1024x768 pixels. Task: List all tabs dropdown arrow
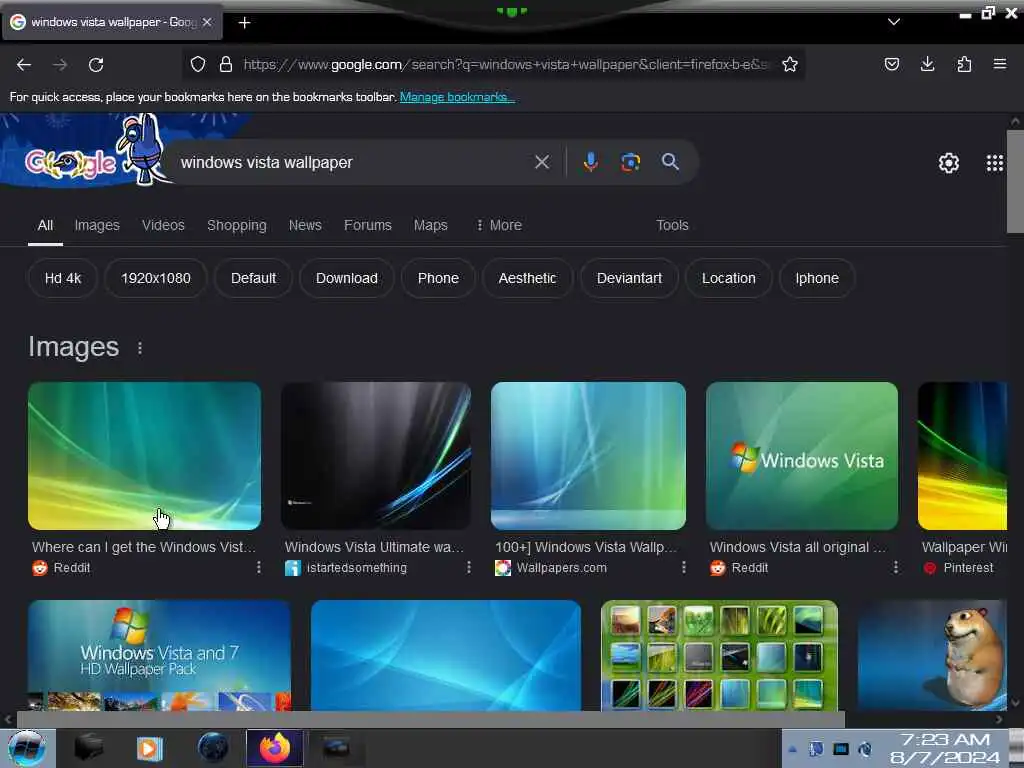[894, 22]
